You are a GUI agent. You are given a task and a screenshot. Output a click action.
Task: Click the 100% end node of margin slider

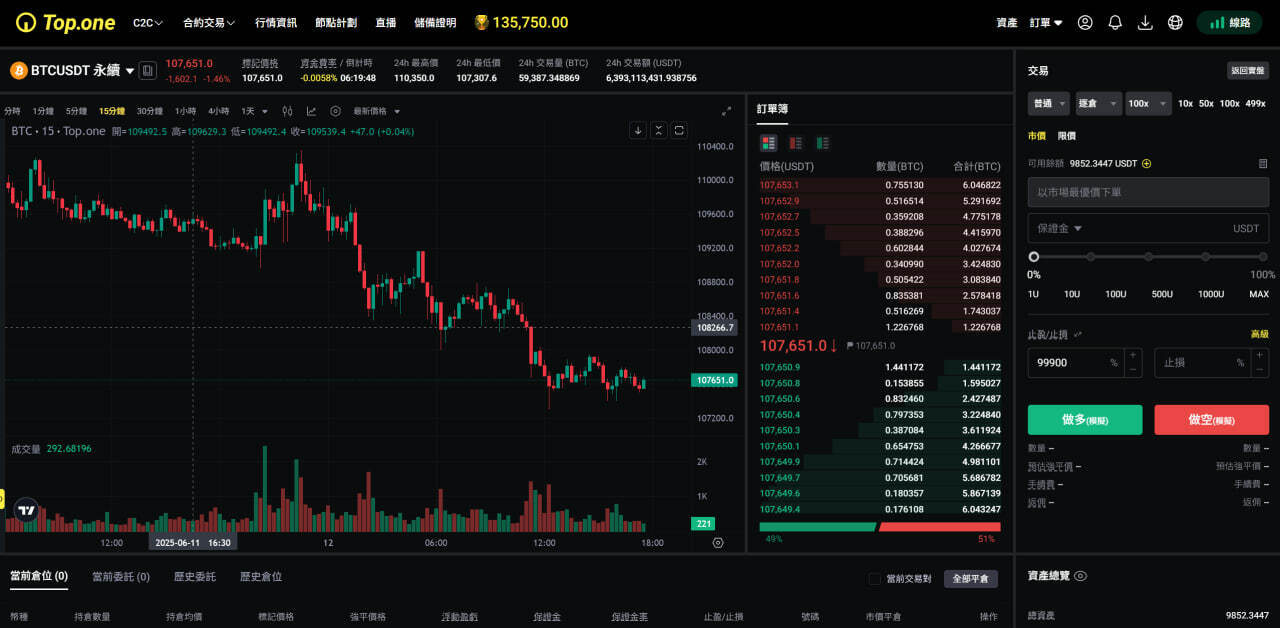tap(1263, 257)
